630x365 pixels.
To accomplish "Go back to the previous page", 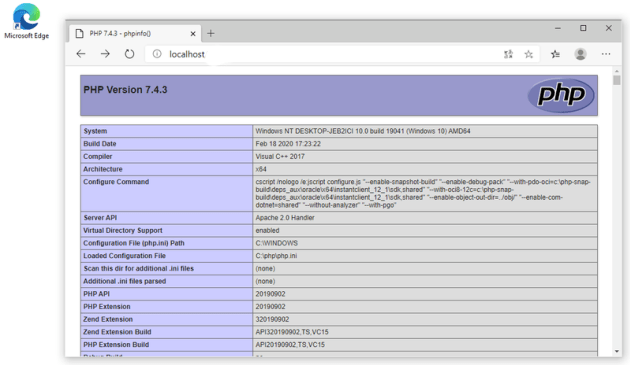I will 81,54.
